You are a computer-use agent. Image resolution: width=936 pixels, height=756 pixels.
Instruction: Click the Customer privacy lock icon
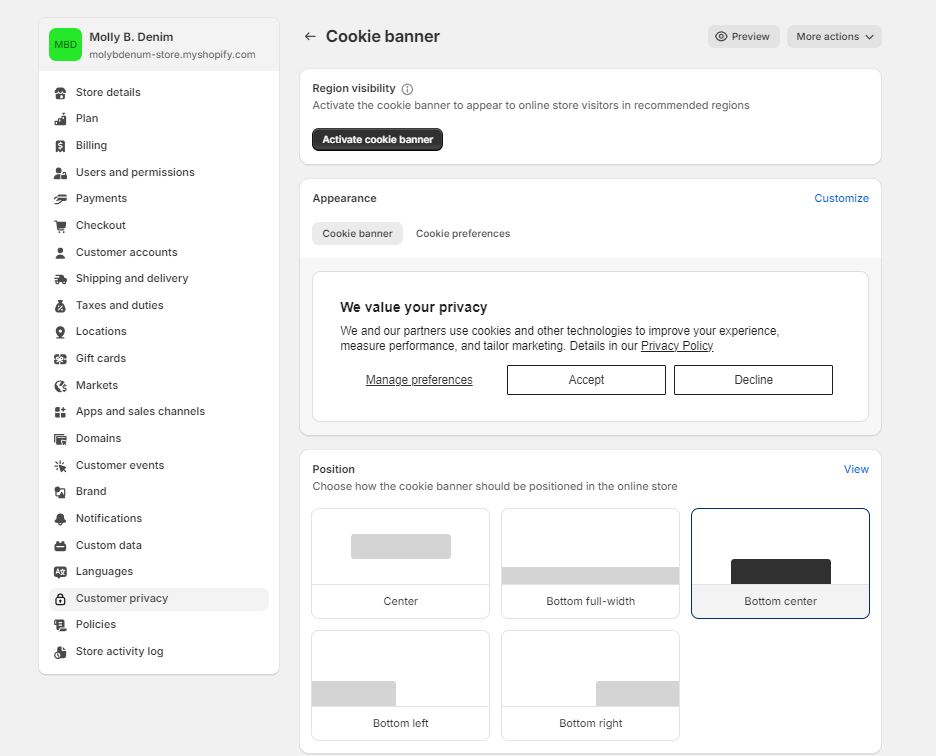coord(60,599)
